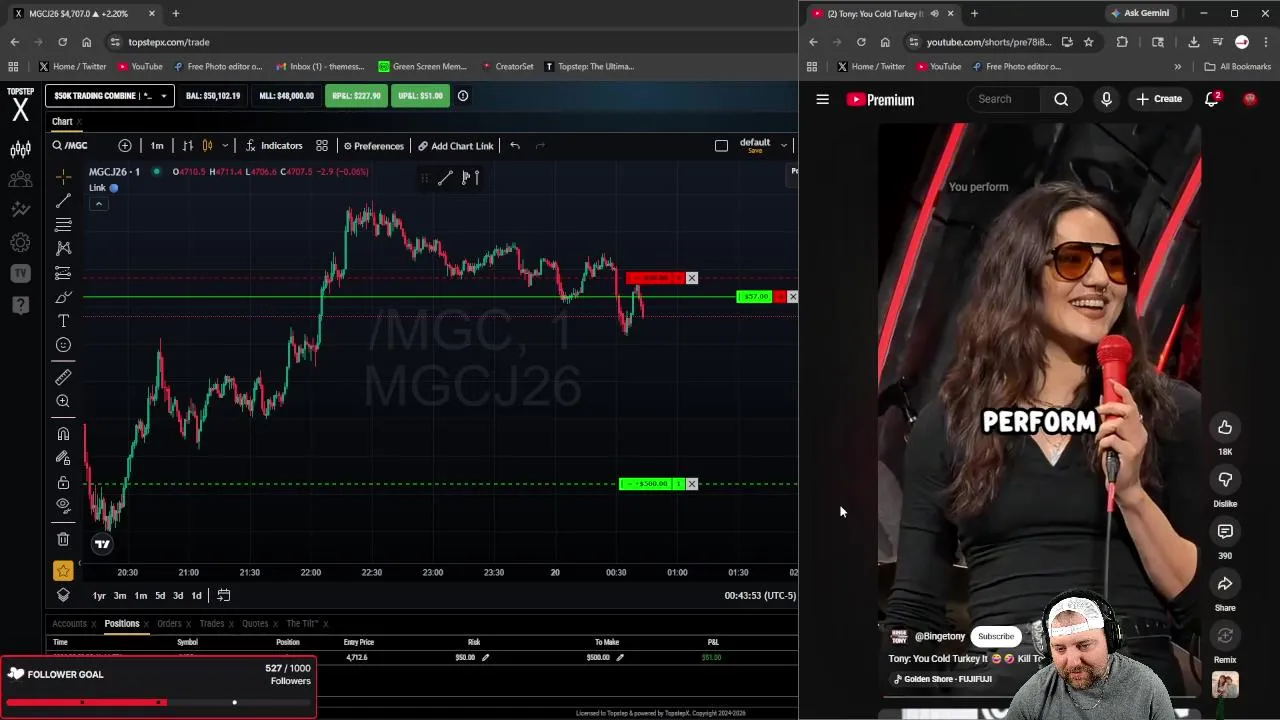Toggle the Magnet mode tool
This screenshot has height=720, width=1280.
[63, 434]
